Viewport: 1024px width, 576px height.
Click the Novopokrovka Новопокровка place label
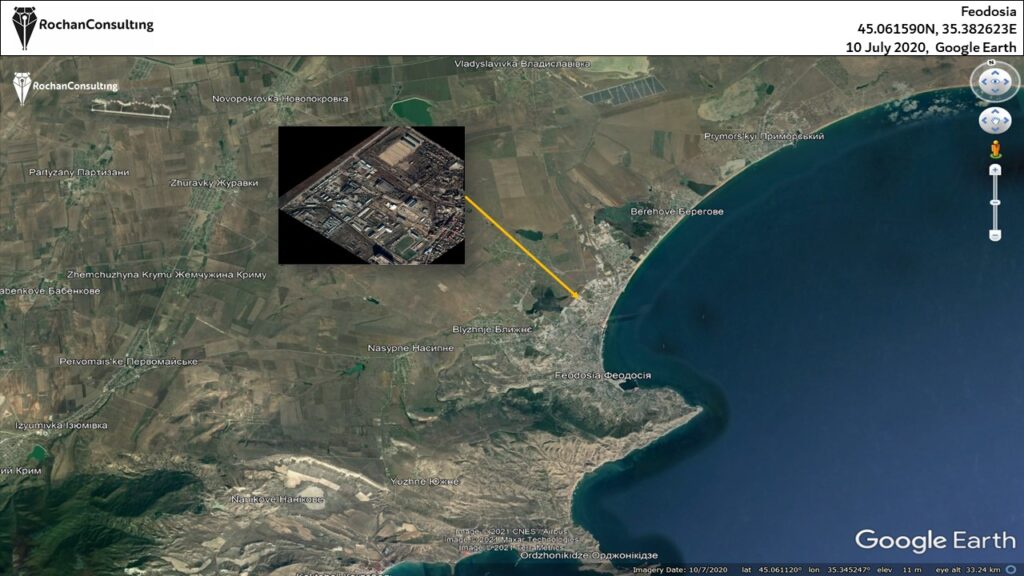tap(280, 99)
